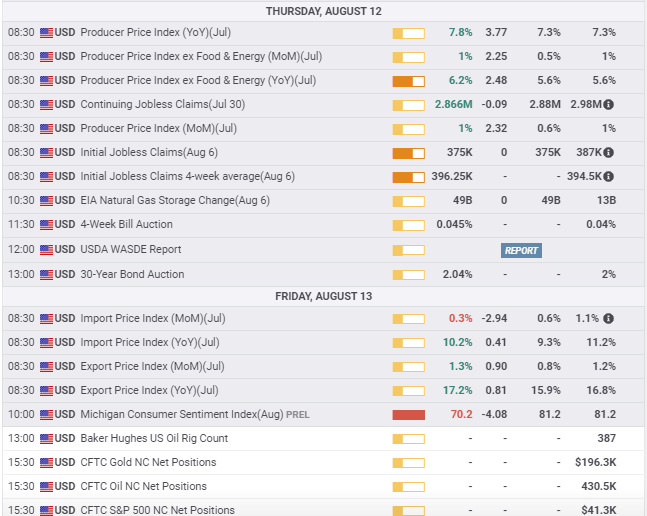This screenshot has height=516, width=647.
Task: Click info icon next to 394.5K previous value
Action: coord(608,177)
